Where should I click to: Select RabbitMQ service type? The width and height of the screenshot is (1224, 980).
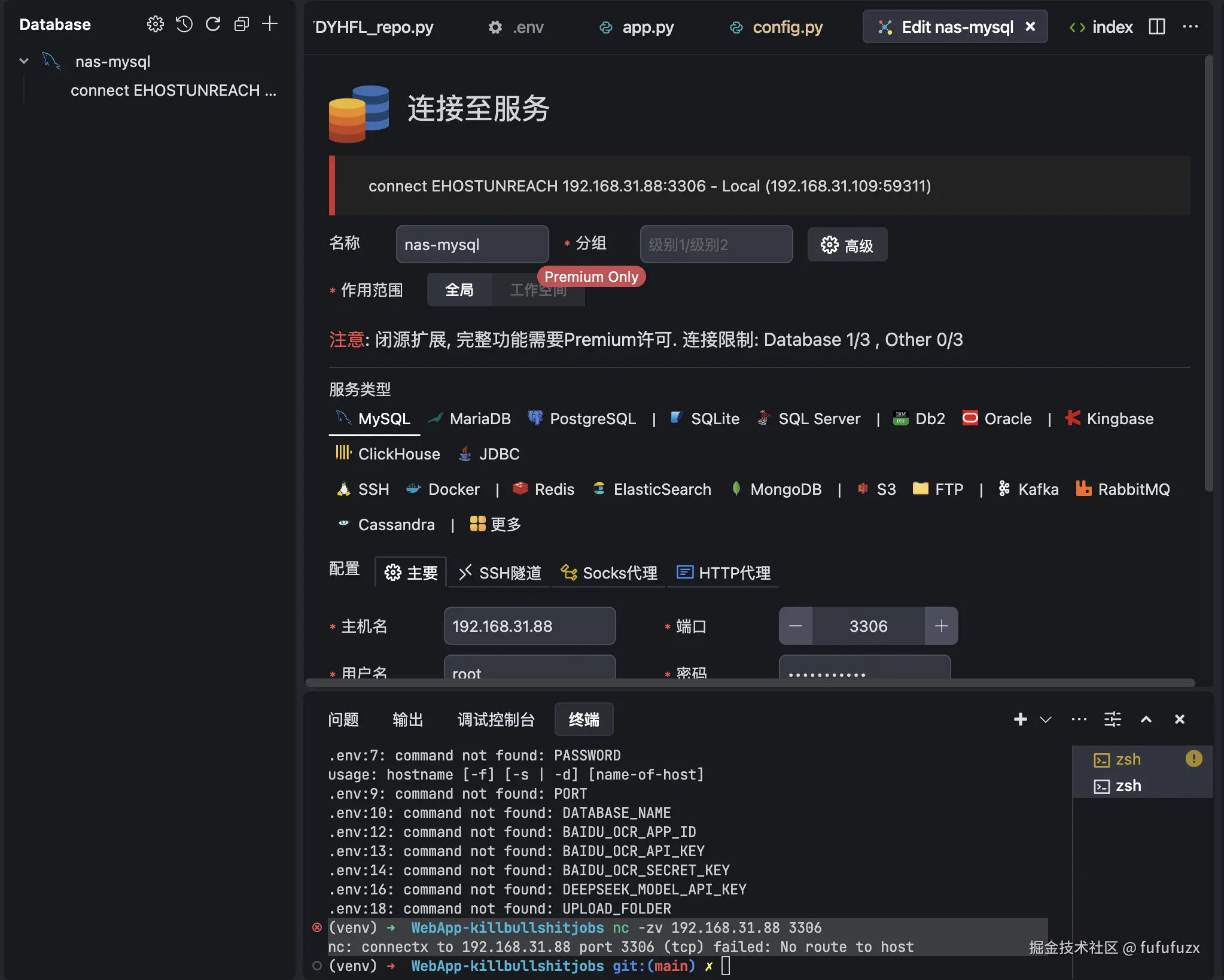[x=1122, y=489]
